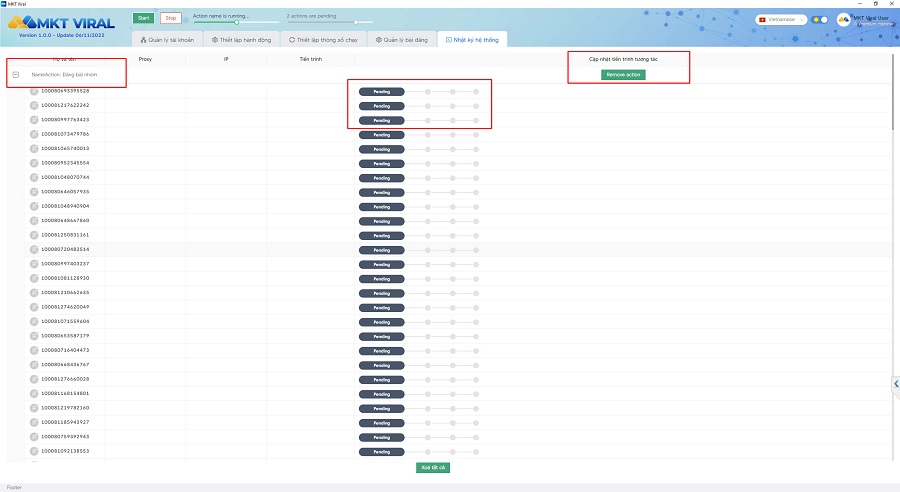Screen dimensions: 900x492
Task: Click avatar icon of account 100080997763423
Action: tap(34, 120)
